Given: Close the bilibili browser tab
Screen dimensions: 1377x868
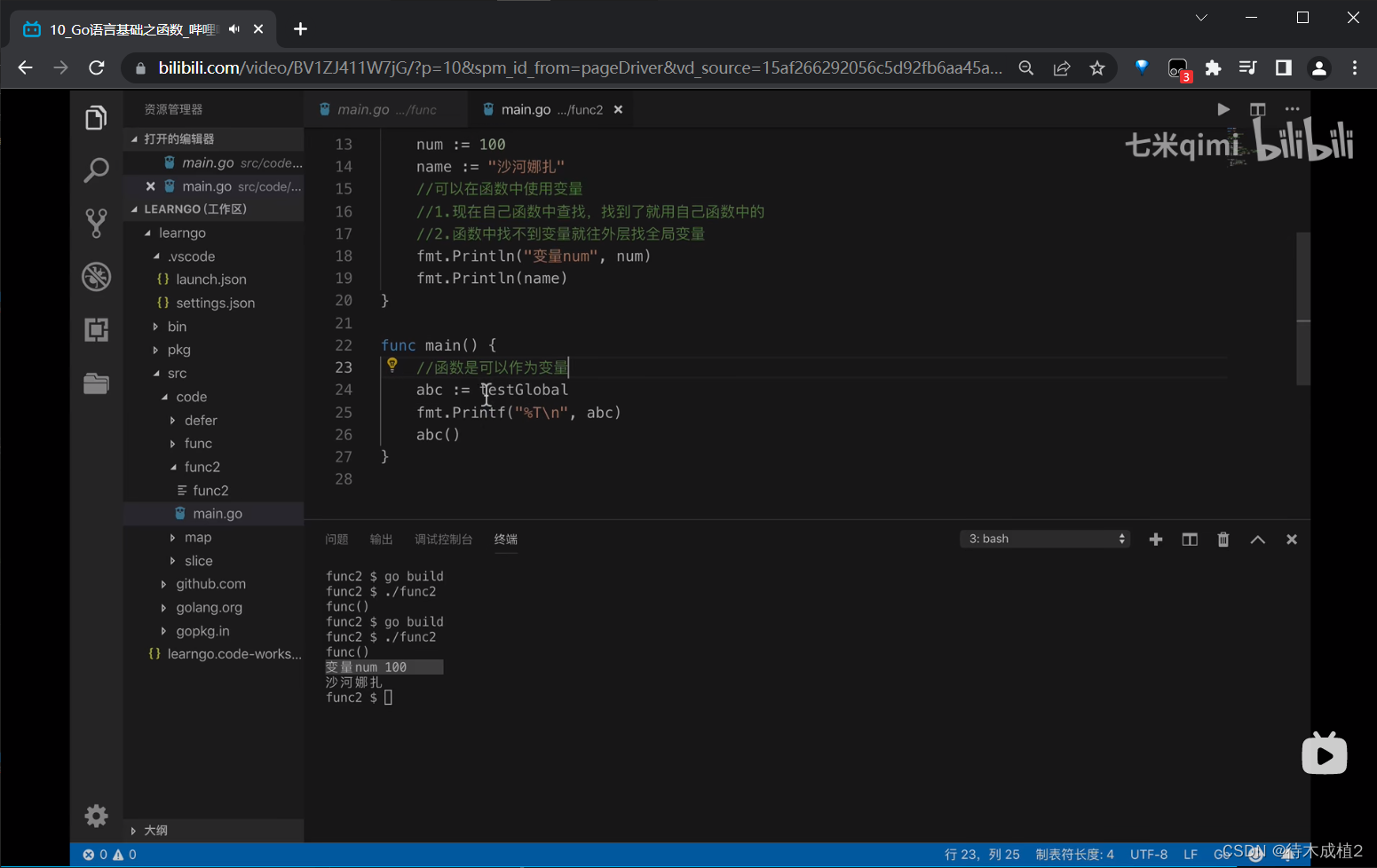Looking at the screenshot, I should pyautogui.click(x=258, y=29).
